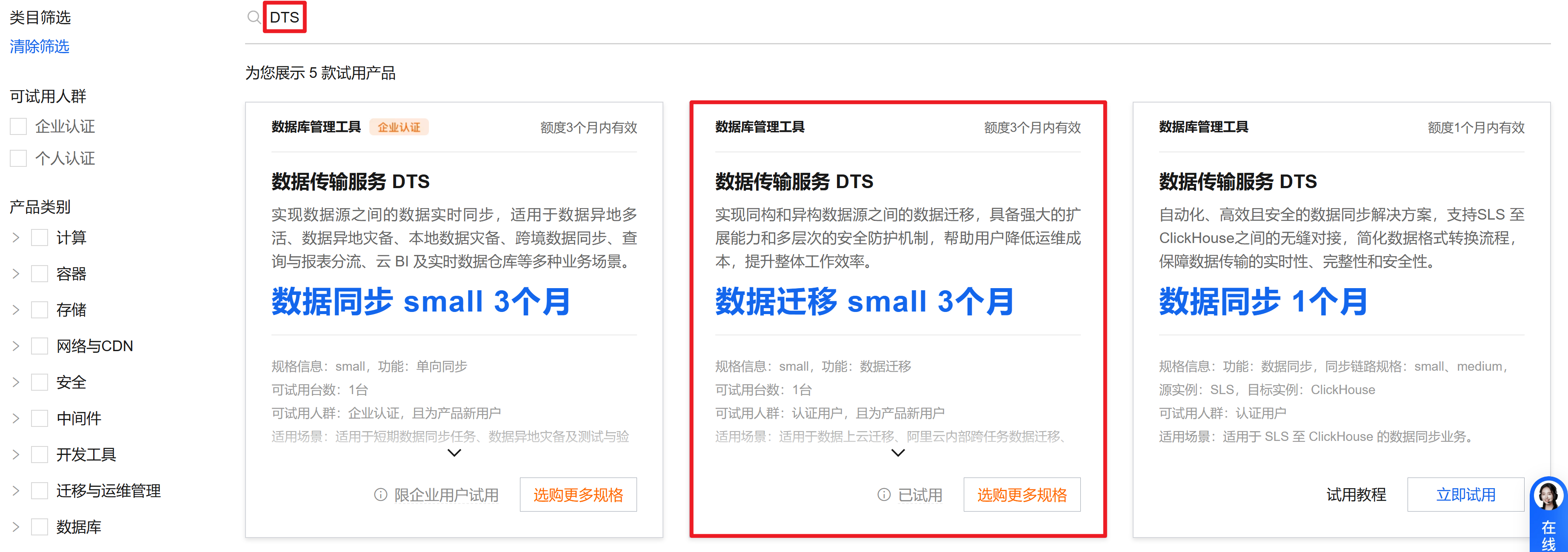This screenshot has height=552, width=1568.
Task: Click the 立即试用 button
Action: (x=1466, y=495)
